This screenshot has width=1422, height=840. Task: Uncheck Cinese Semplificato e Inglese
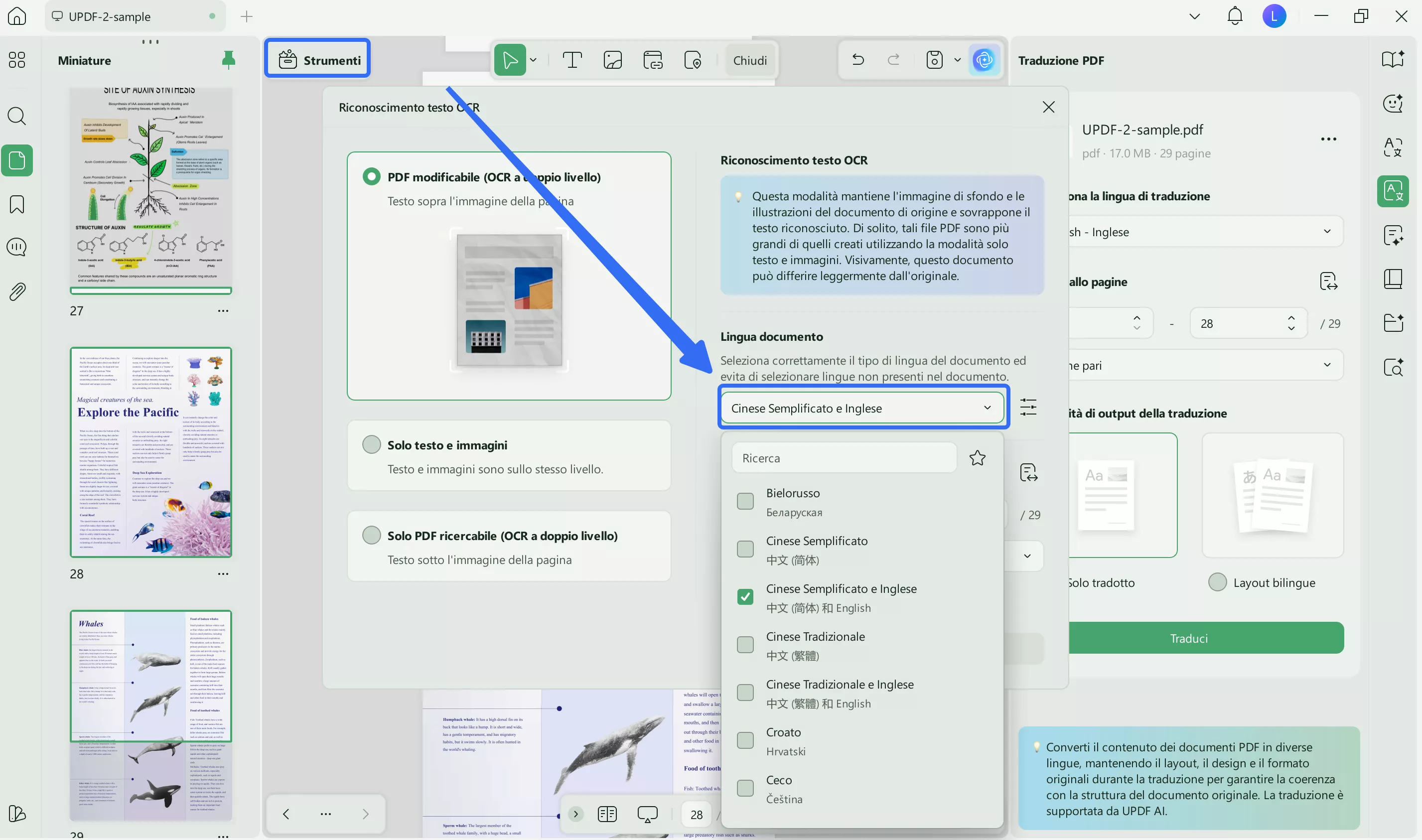coord(745,596)
